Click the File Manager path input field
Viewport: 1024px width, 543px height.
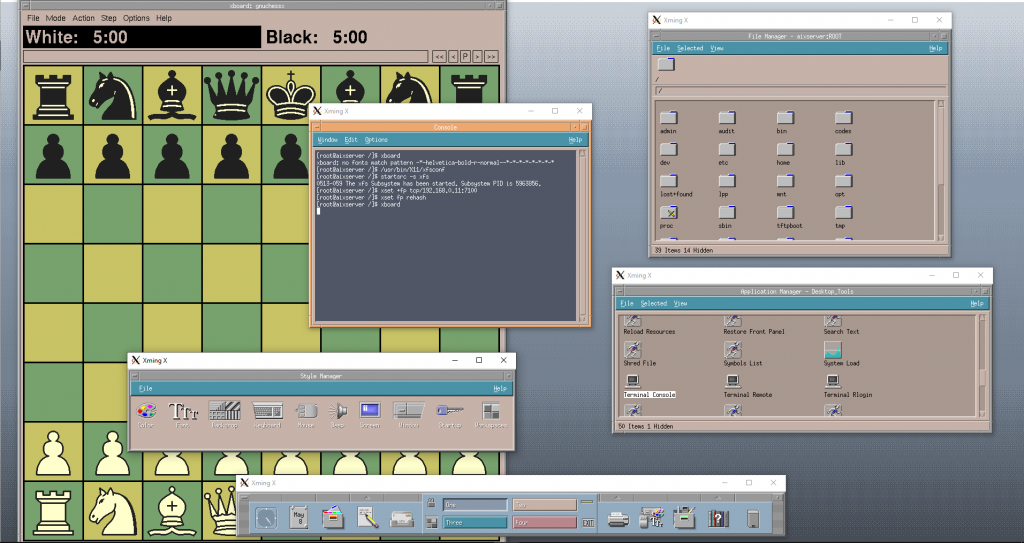(x=801, y=91)
